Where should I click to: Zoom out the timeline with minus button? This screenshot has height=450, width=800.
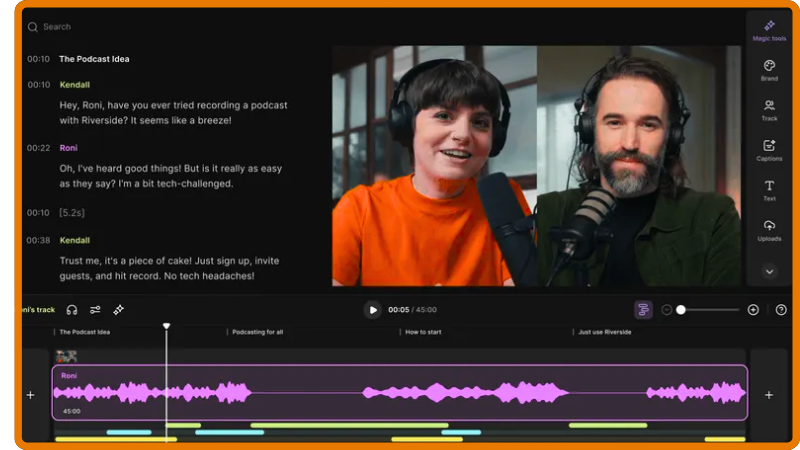(667, 310)
